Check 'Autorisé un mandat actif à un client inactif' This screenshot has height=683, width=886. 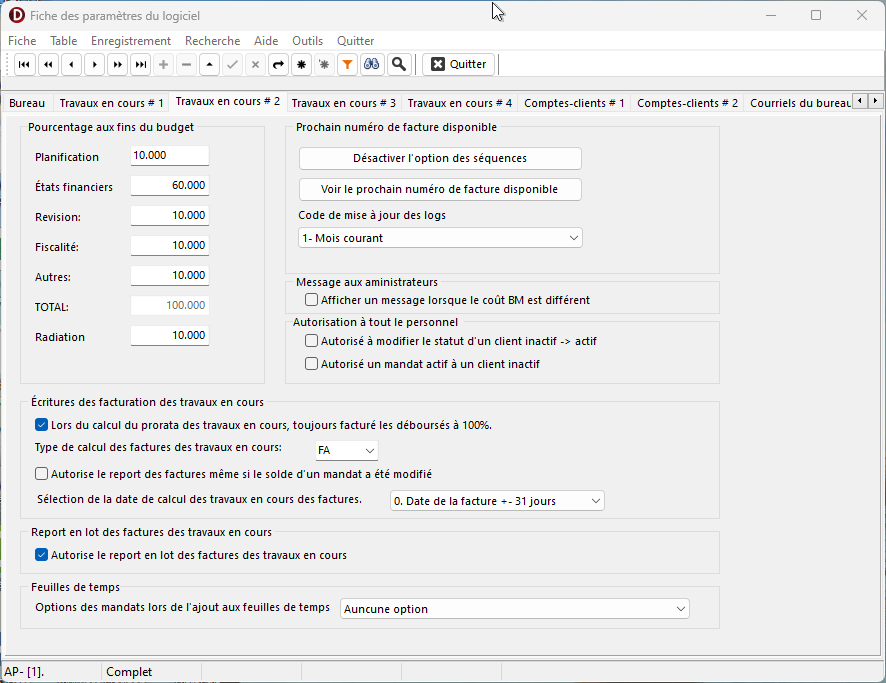click(x=311, y=364)
